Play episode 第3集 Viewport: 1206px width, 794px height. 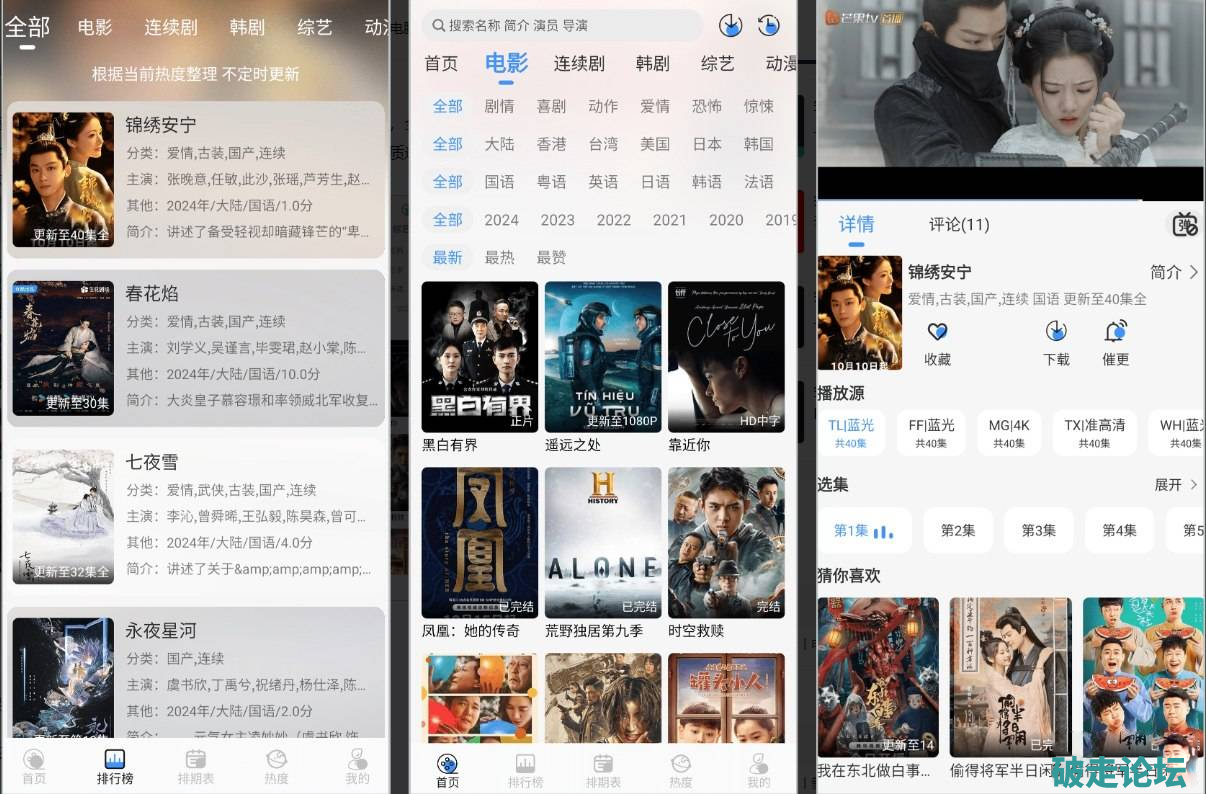point(1038,530)
